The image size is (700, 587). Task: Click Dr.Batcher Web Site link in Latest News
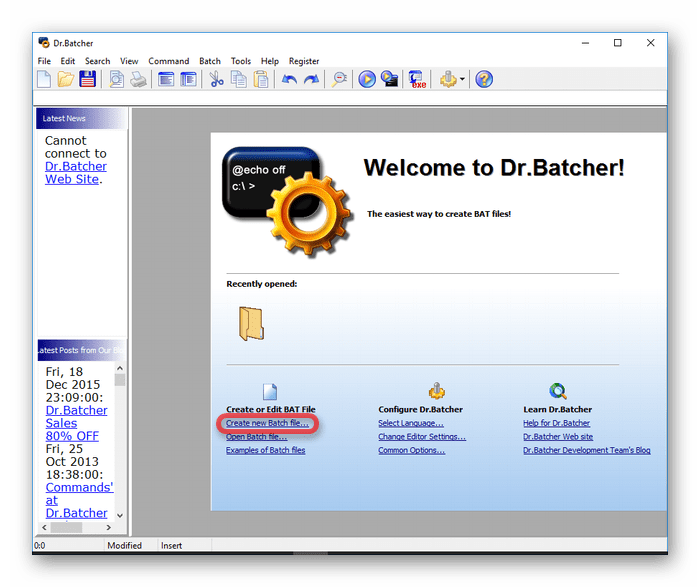75,173
